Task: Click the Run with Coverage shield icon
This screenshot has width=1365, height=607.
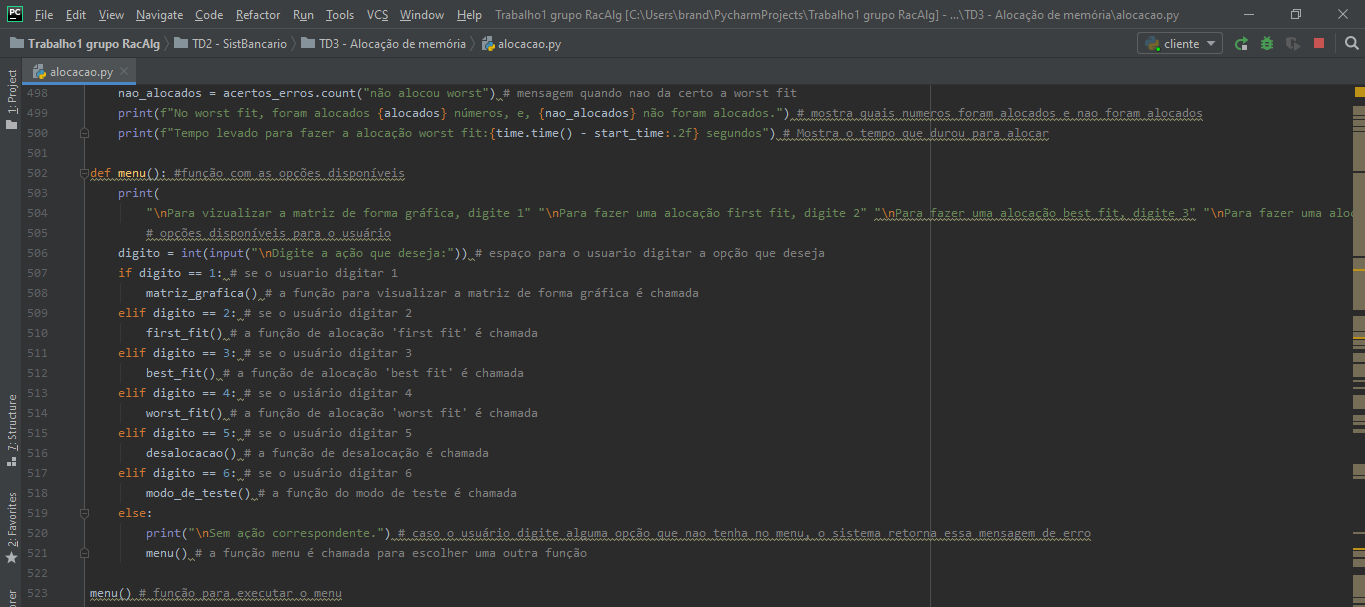Action: click(1293, 44)
